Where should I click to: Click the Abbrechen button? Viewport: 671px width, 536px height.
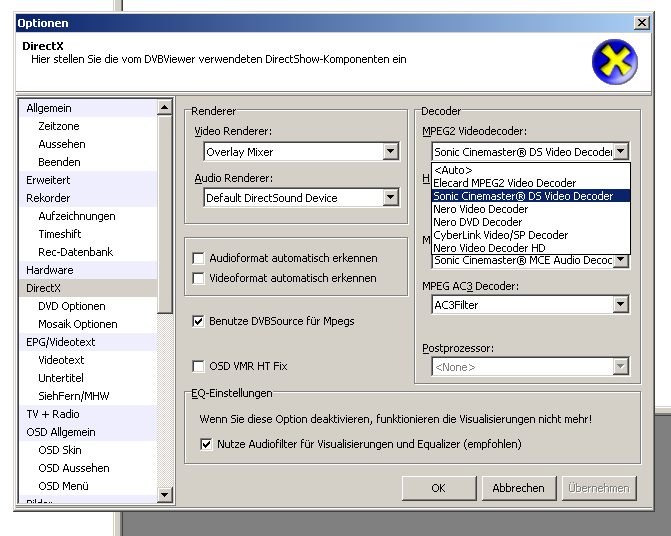[518, 488]
